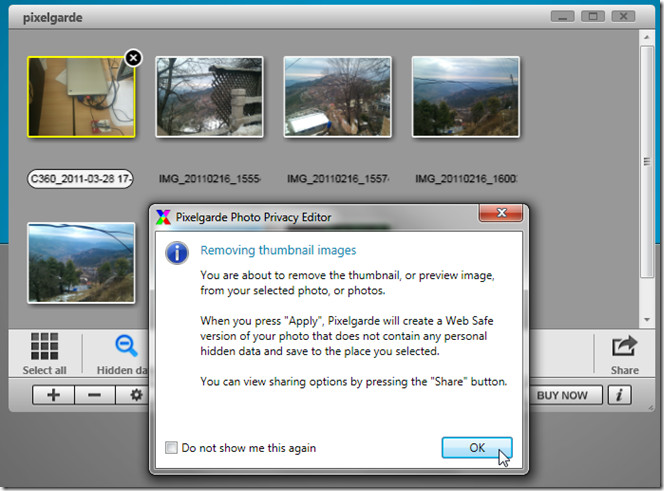Click the scrollbar up arrow

tap(647, 37)
